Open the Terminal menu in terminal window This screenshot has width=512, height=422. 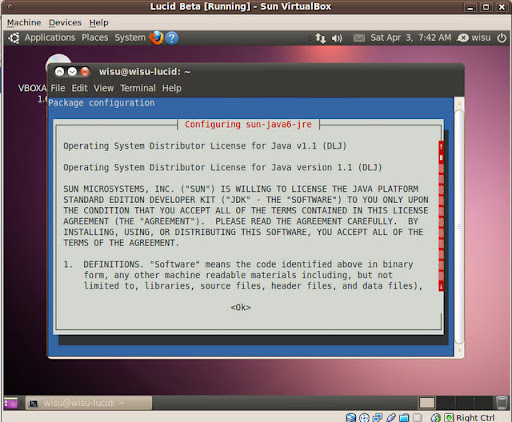click(x=138, y=88)
